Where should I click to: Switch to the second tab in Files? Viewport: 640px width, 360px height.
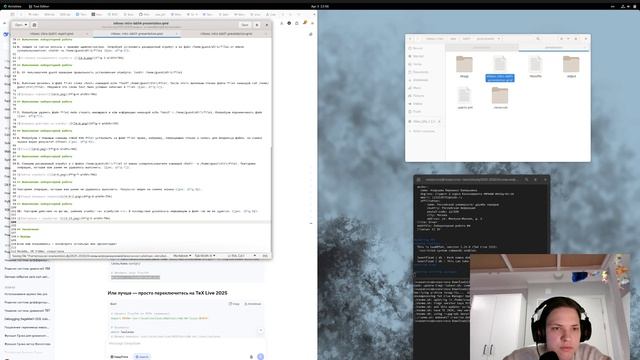(554, 48)
